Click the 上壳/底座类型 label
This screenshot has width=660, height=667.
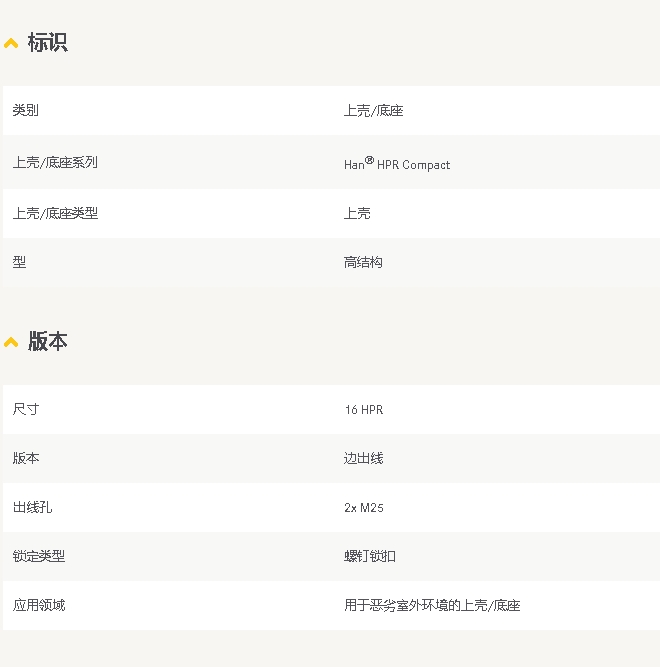[55, 213]
